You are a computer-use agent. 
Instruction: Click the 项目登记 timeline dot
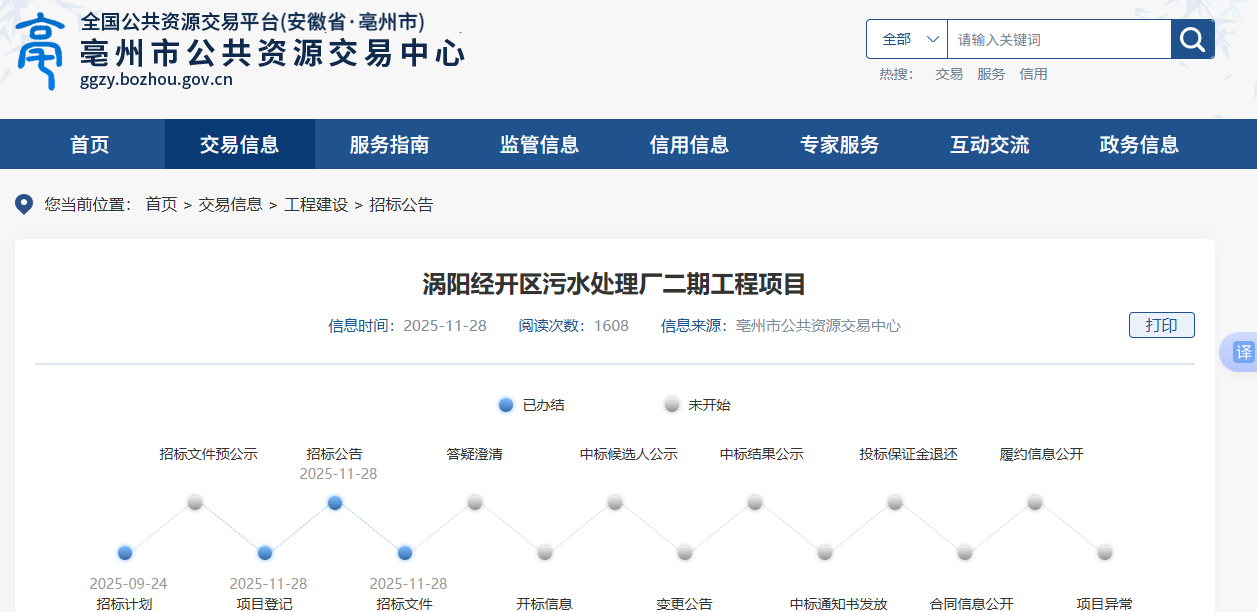point(265,552)
